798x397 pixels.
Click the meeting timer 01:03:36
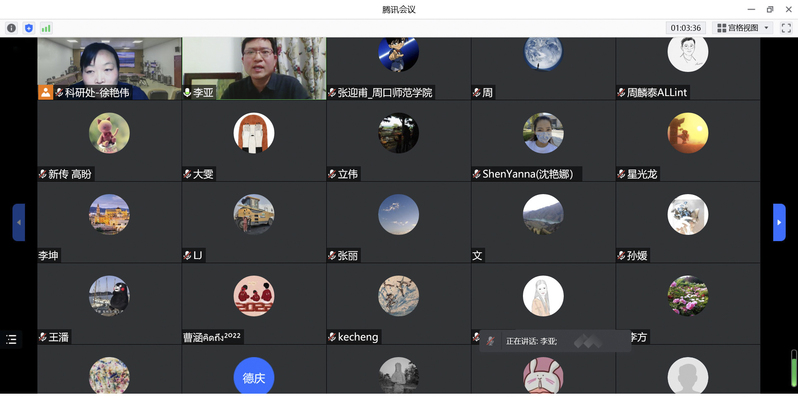tap(686, 28)
